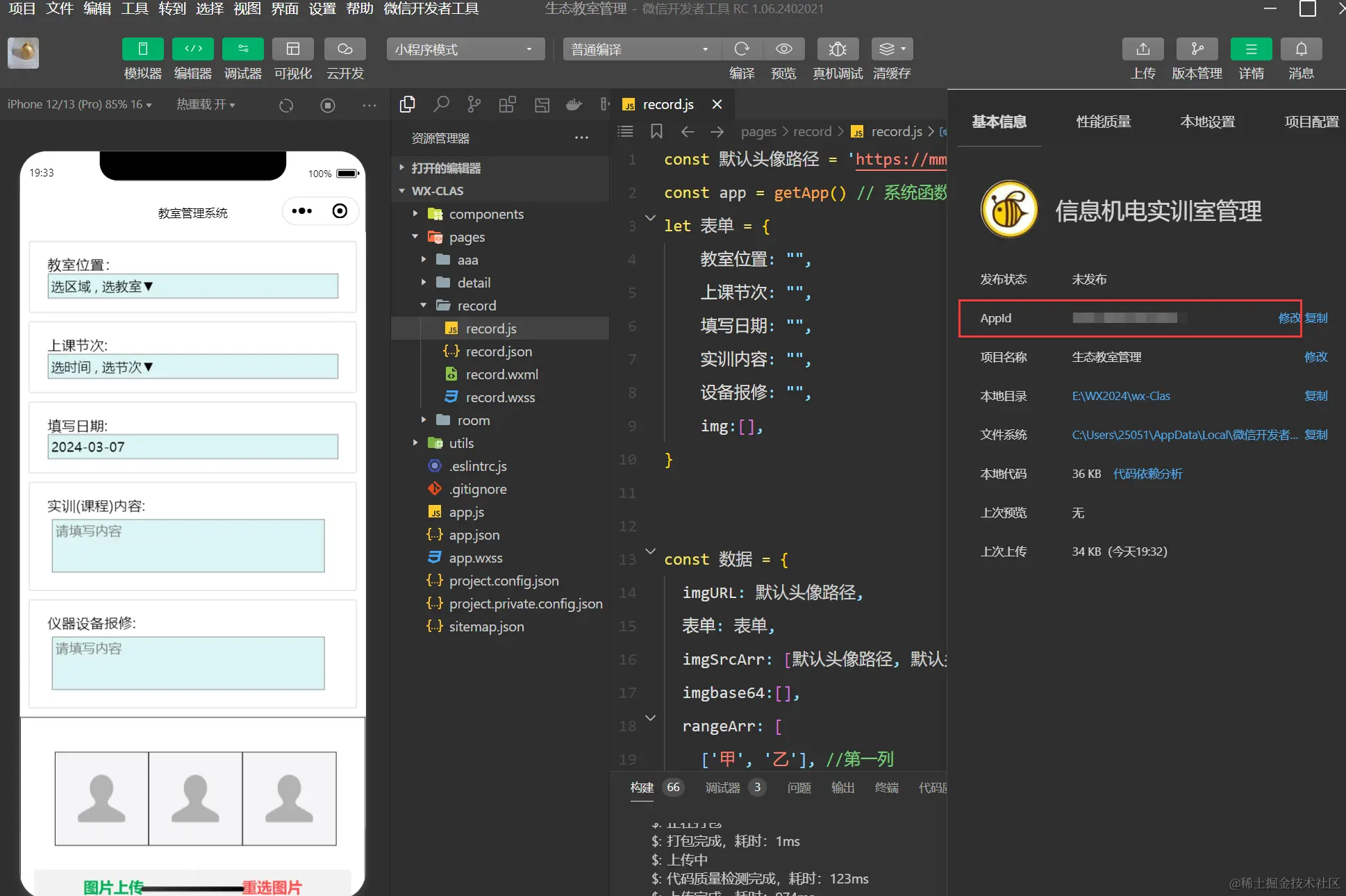Select the search icon in the editor sidebar
Viewport: 1346px width, 896px height.
[x=440, y=103]
